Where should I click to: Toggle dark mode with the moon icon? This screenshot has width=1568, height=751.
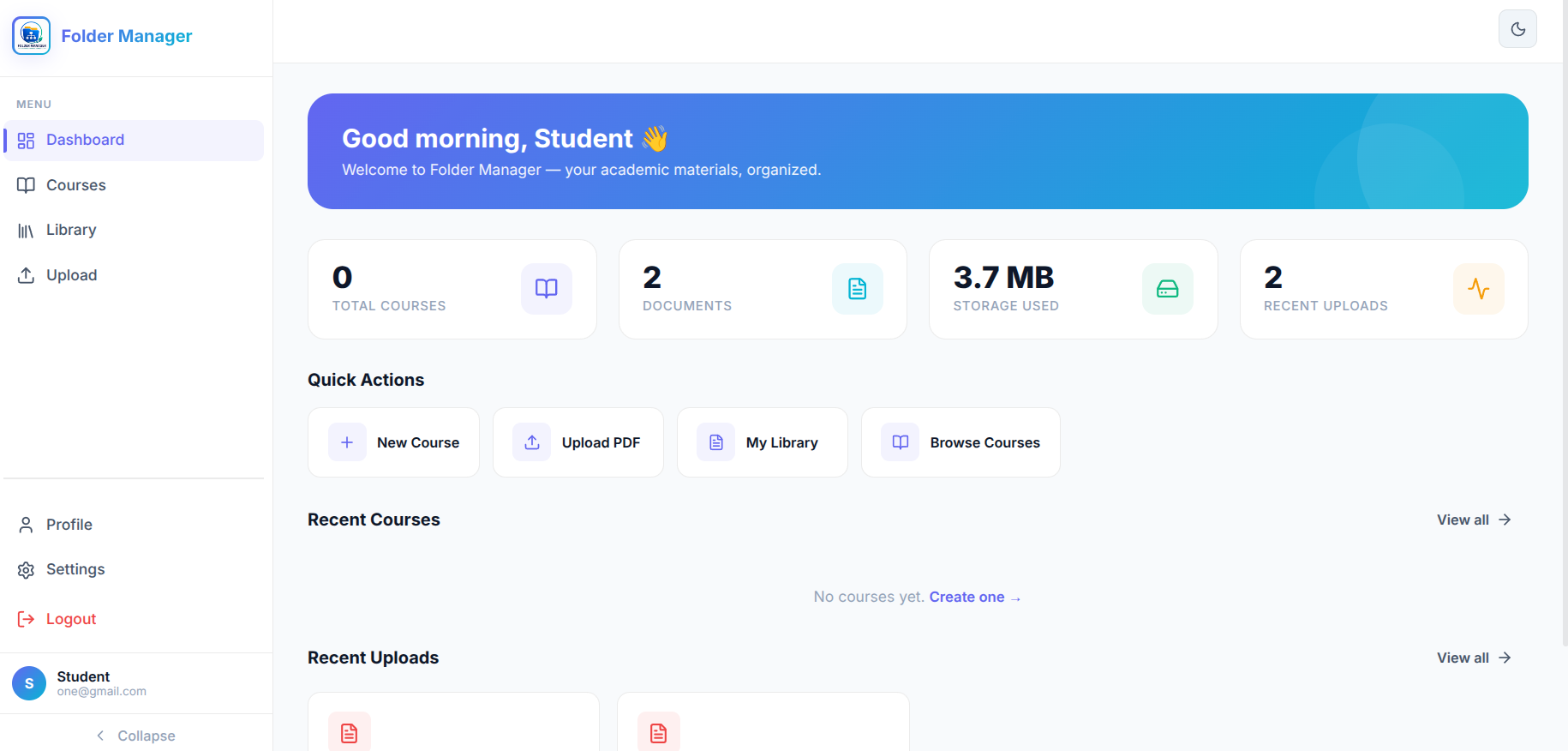1517,29
